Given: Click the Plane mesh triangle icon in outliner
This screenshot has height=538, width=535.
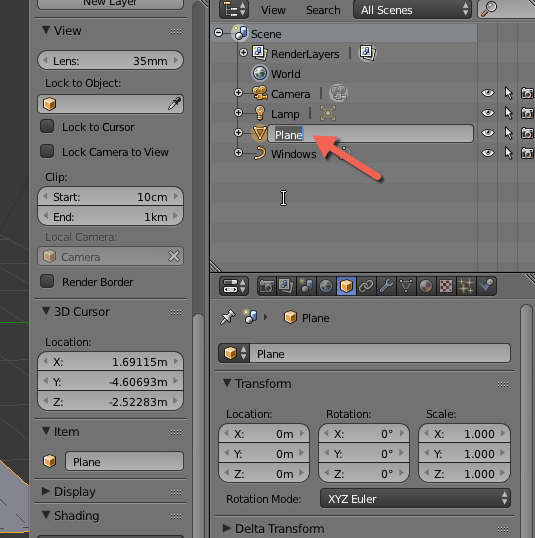Looking at the screenshot, I should click(x=260, y=133).
